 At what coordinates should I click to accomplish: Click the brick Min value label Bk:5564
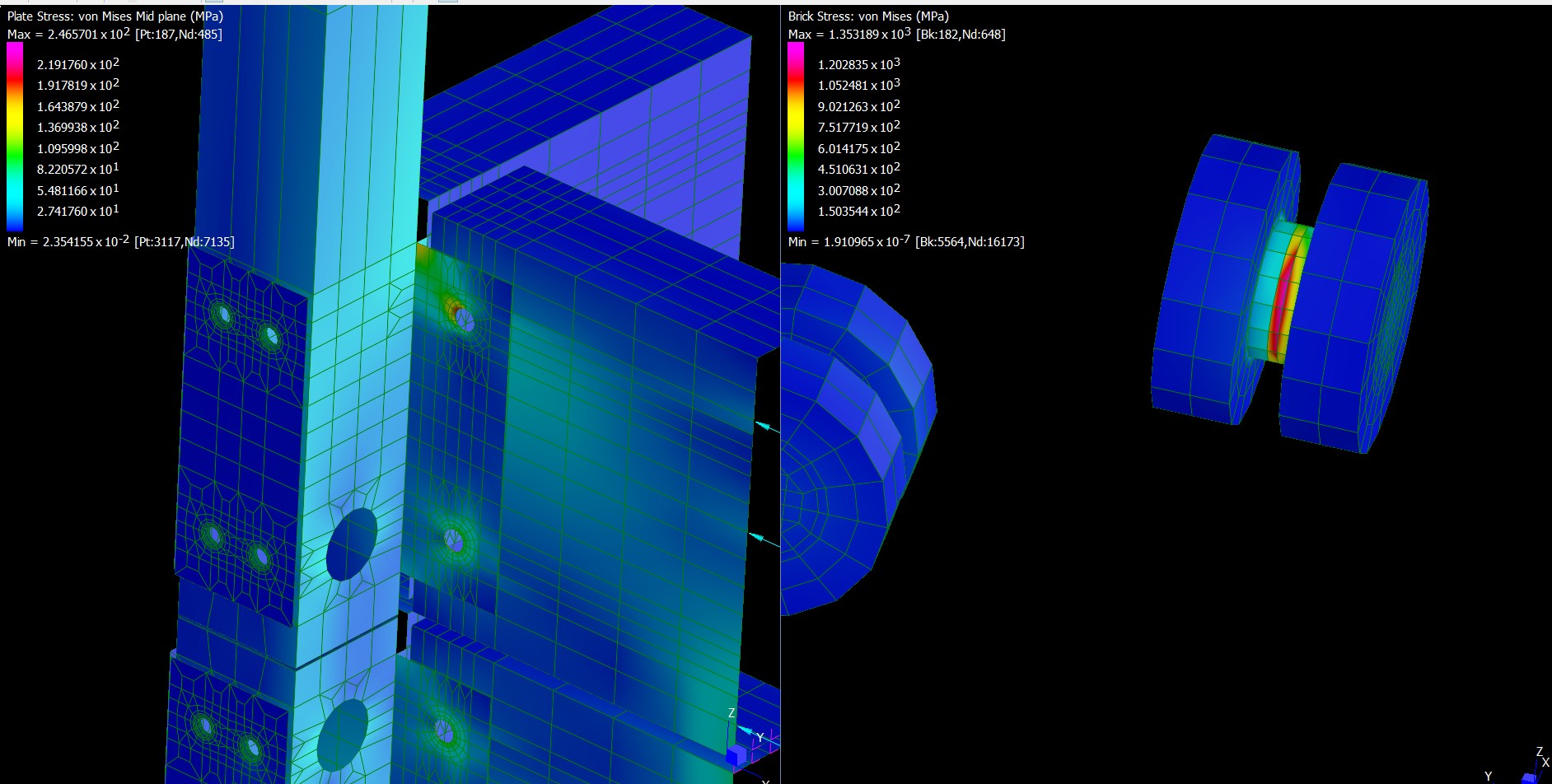tap(906, 241)
